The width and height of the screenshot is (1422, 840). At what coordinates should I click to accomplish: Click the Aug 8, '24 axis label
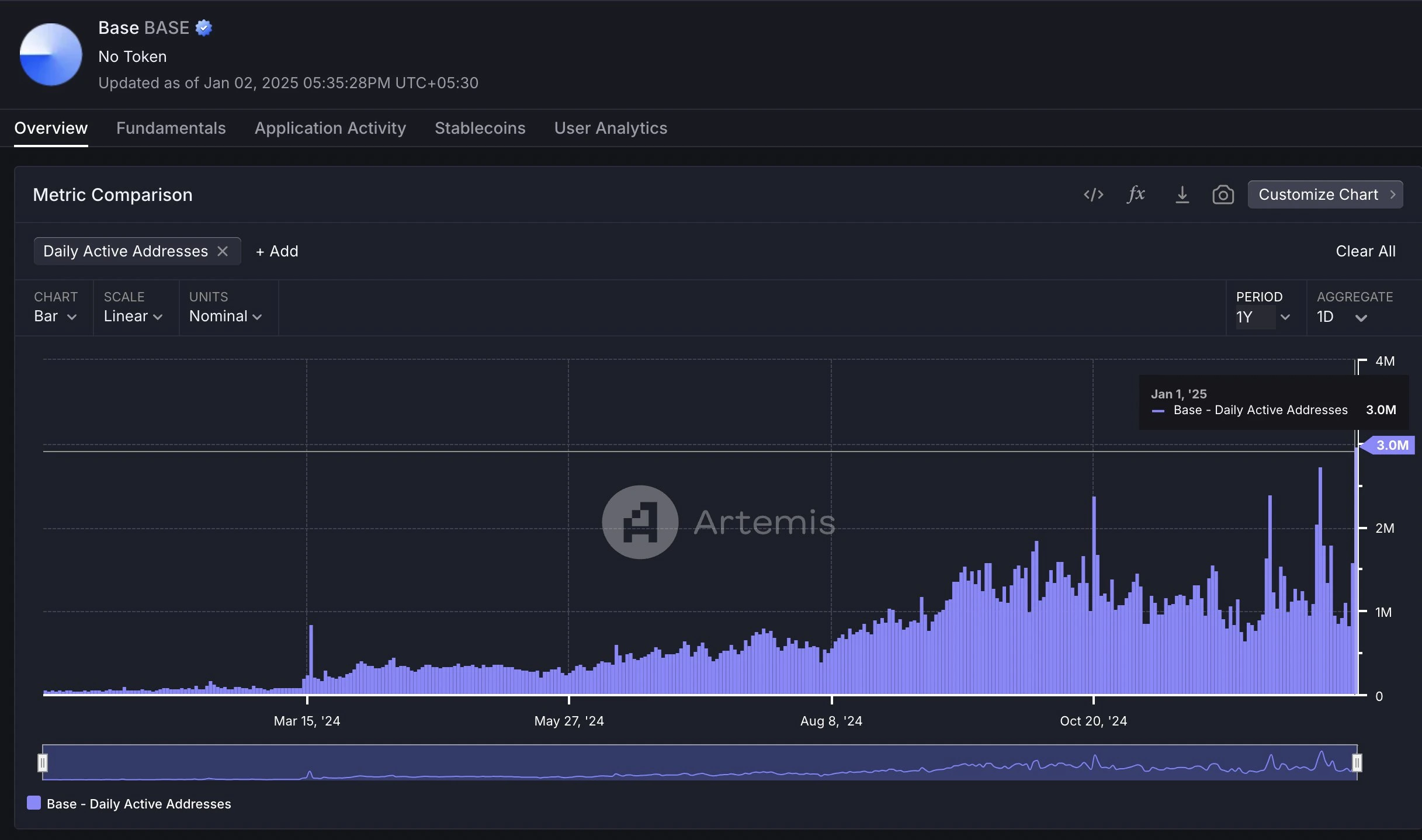[x=831, y=721]
